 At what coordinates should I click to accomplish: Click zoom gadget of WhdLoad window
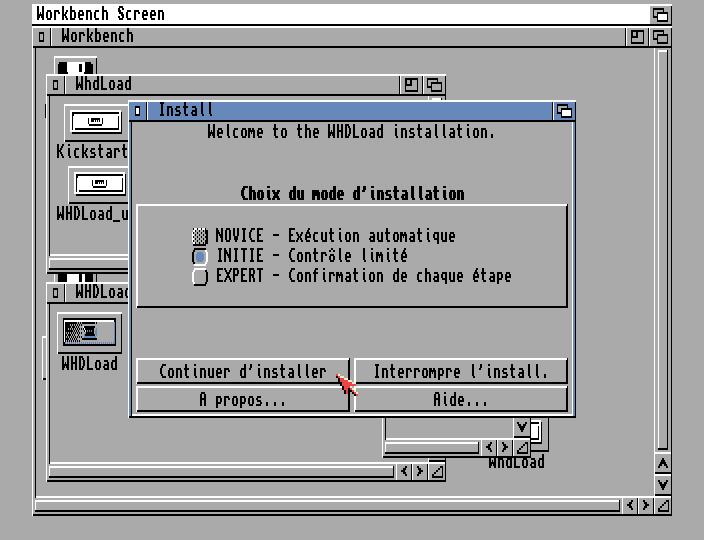411,85
